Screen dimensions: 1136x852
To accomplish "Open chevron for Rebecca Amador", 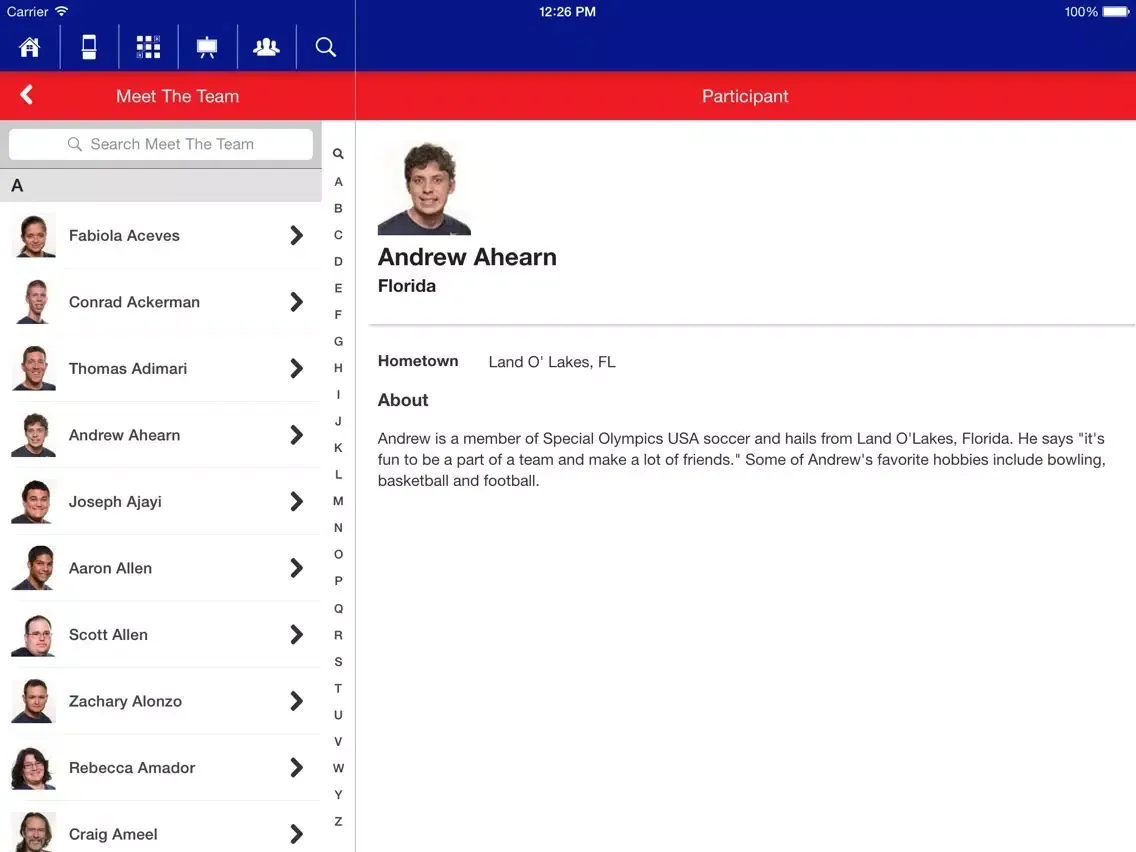I will pyautogui.click(x=296, y=767).
